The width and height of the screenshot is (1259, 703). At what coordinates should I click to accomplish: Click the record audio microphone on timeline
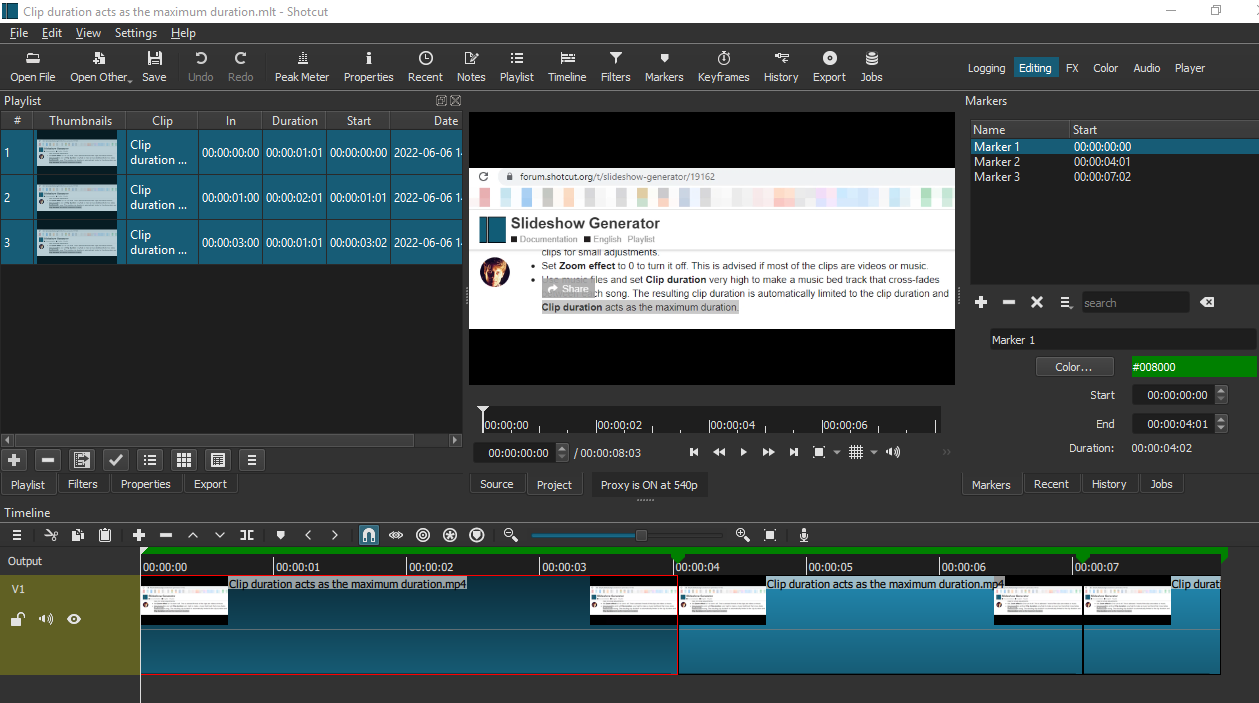803,535
